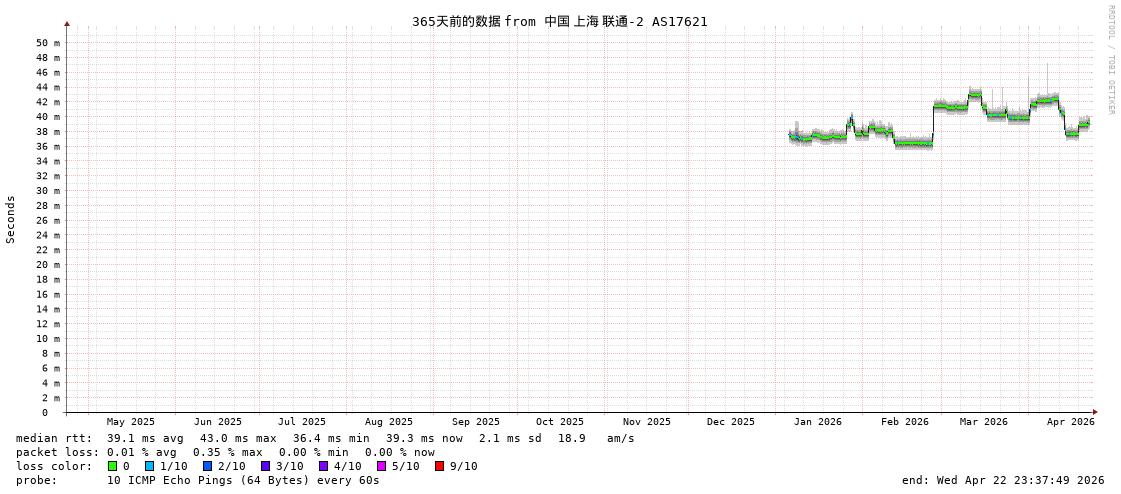This screenshot has width=1121, height=494.
Task: Click the purple 3/10 loss swatch
Action: (265, 466)
